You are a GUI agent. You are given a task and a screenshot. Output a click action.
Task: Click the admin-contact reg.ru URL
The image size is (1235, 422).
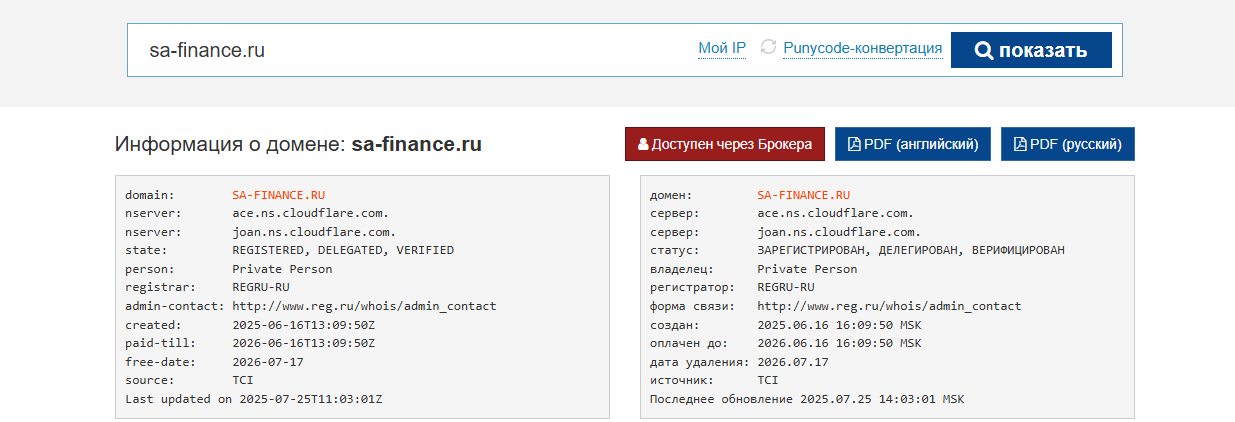point(364,306)
